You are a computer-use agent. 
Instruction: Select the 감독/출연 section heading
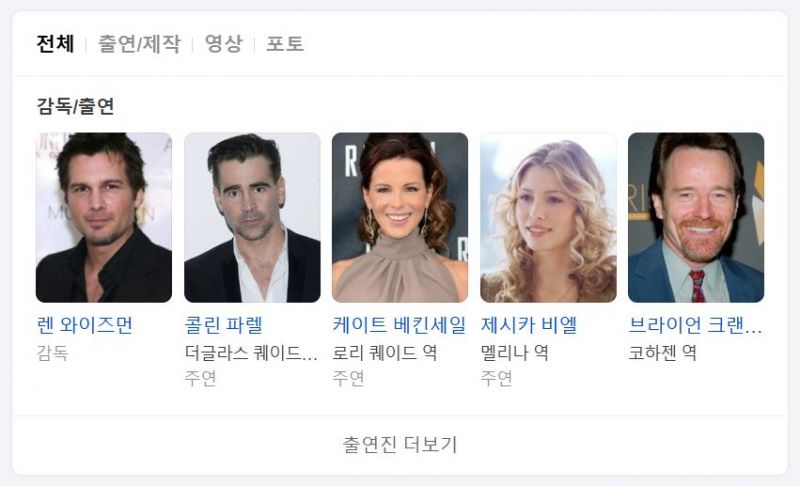pyautogui.click(x=76, y=106)
